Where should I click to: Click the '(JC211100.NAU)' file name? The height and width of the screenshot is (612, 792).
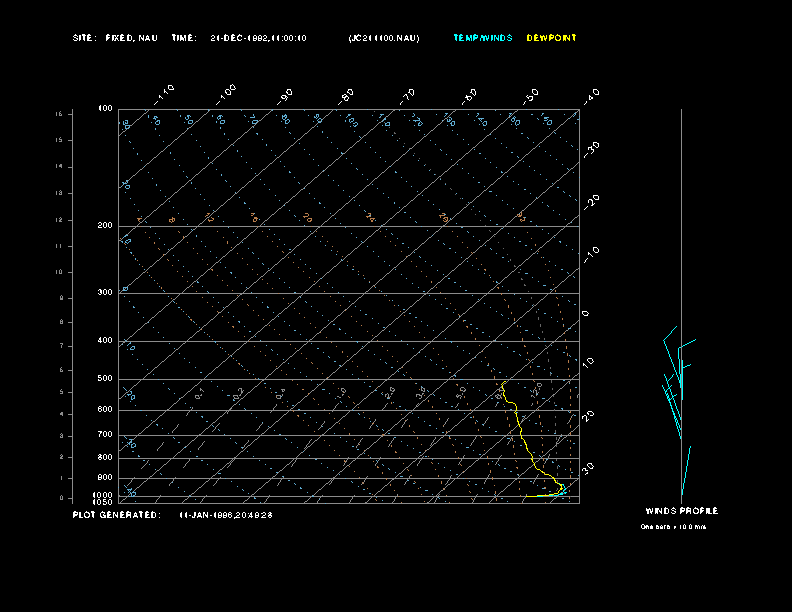coord(384,38)
